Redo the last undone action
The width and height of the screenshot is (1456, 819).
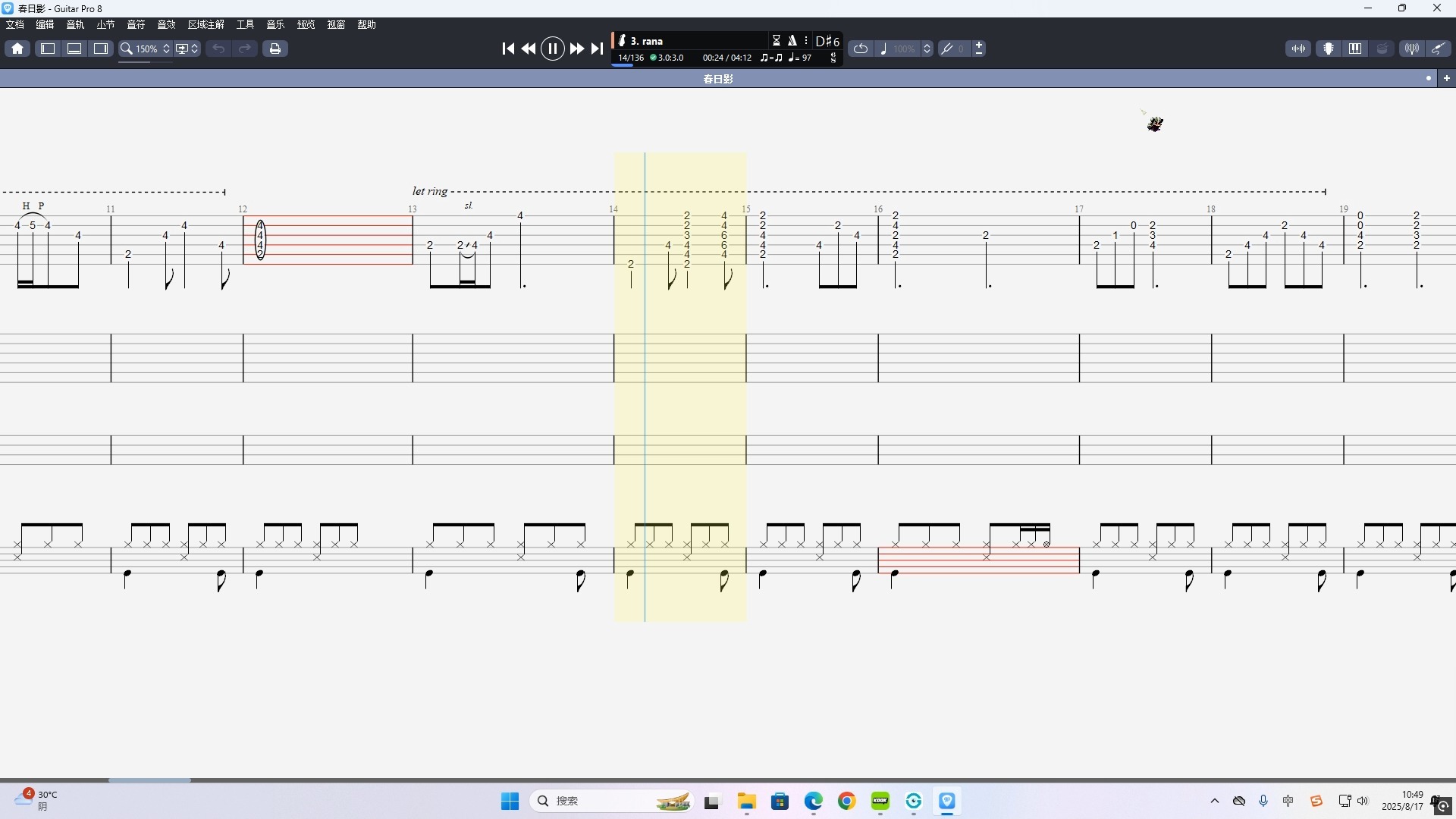pos(245,49)
